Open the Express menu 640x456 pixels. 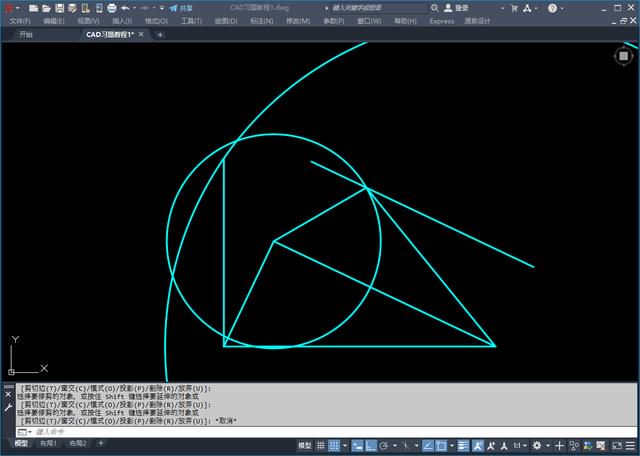pyautogui.click(x=442, y=21)
